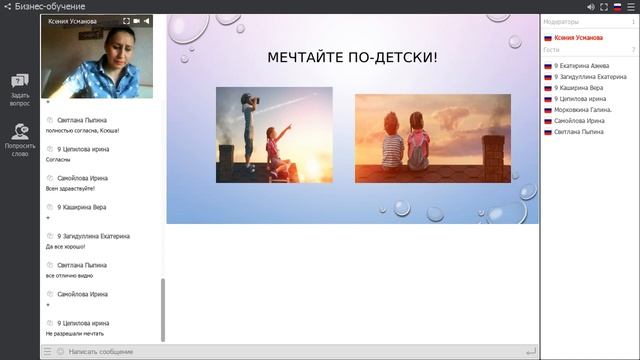Select Самойлова Ирина in the guests list
The height and width of the screenshot is (360, 640).
pyautogui.click(x=579, y=121)
